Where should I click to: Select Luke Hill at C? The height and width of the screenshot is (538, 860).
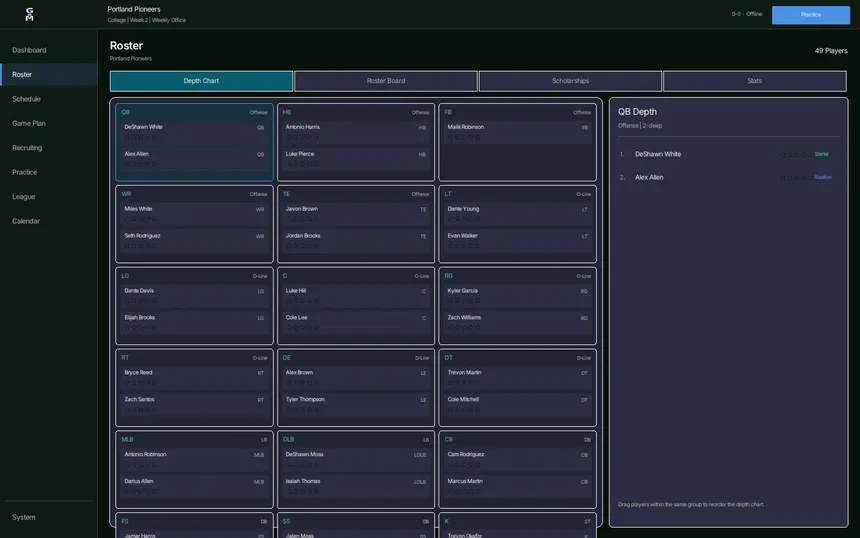pyautogui.click(x=356, y=296)
